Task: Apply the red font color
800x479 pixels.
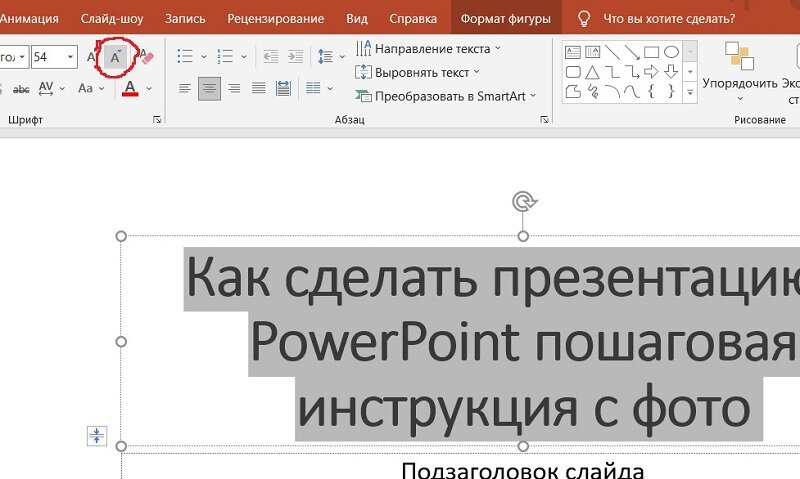Action: 130,88
